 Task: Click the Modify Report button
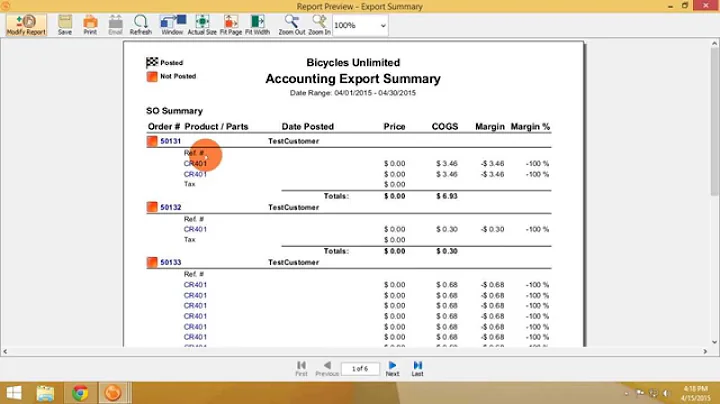coord(26,25)
